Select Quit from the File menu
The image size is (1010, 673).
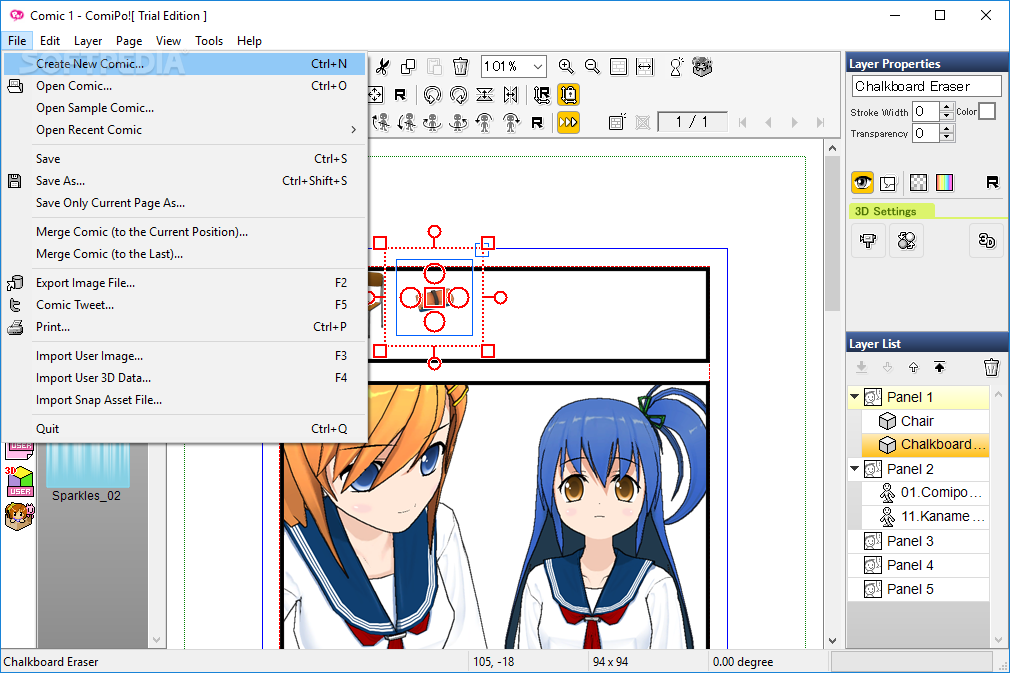tap(185, 429)
